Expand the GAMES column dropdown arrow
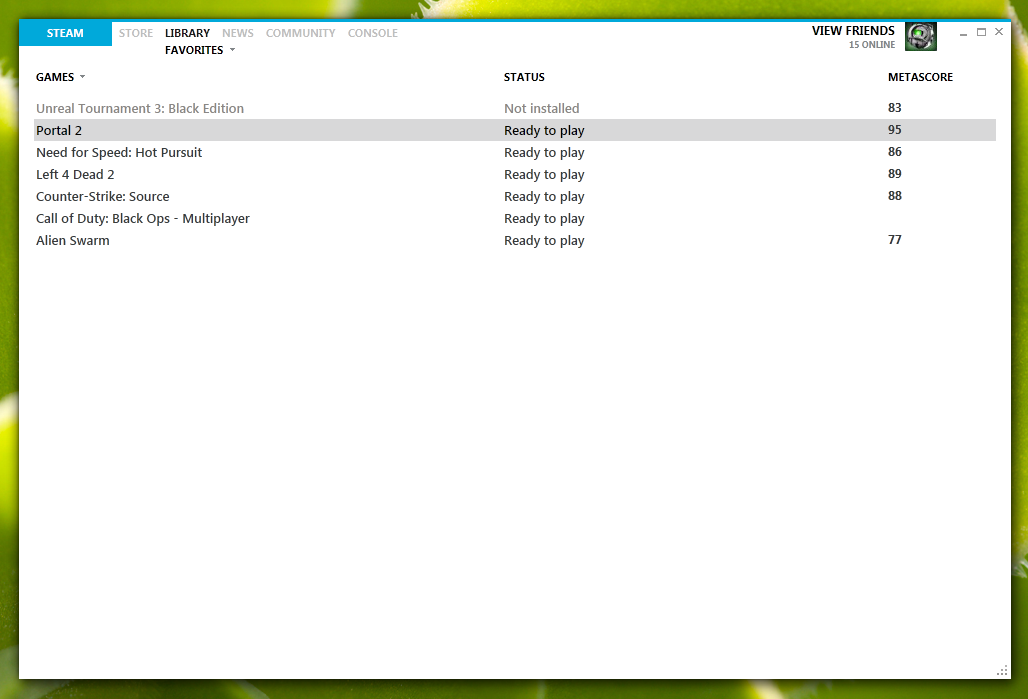This screenshot has height=699, width=1028. point(83,77)
